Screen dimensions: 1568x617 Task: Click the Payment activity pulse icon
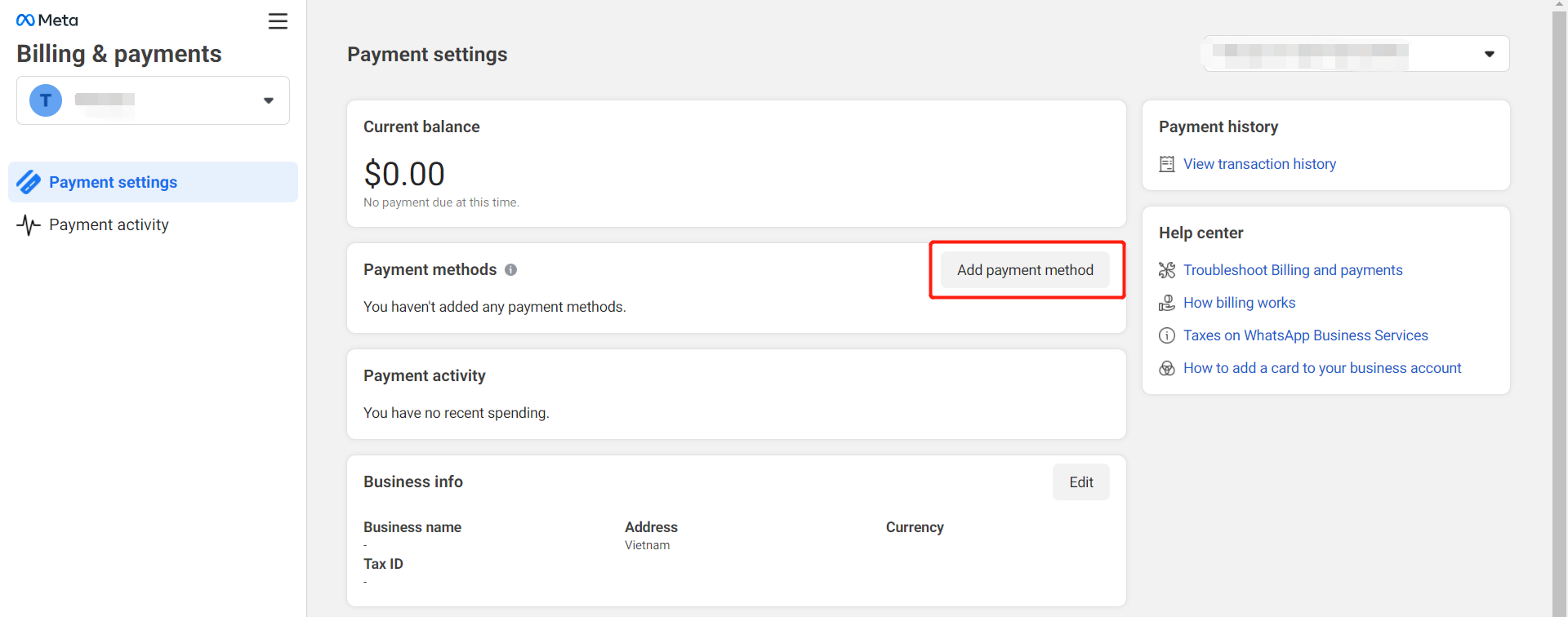coord(29,224)
